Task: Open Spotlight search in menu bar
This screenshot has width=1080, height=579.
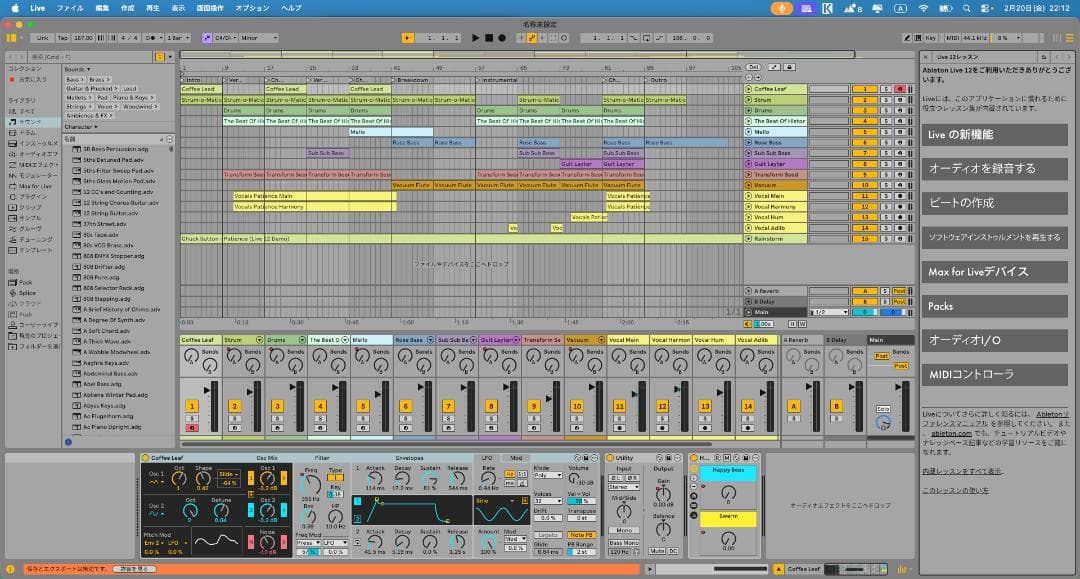Action: point(966,8)
